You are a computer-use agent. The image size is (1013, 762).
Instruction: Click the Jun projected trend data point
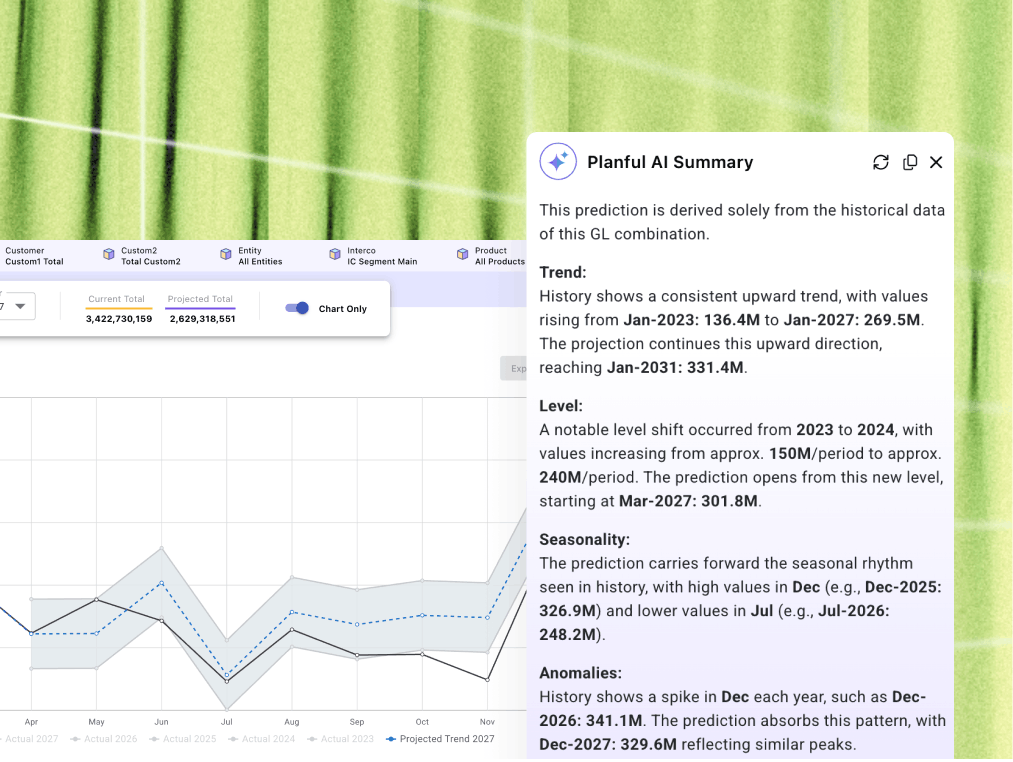162,583
